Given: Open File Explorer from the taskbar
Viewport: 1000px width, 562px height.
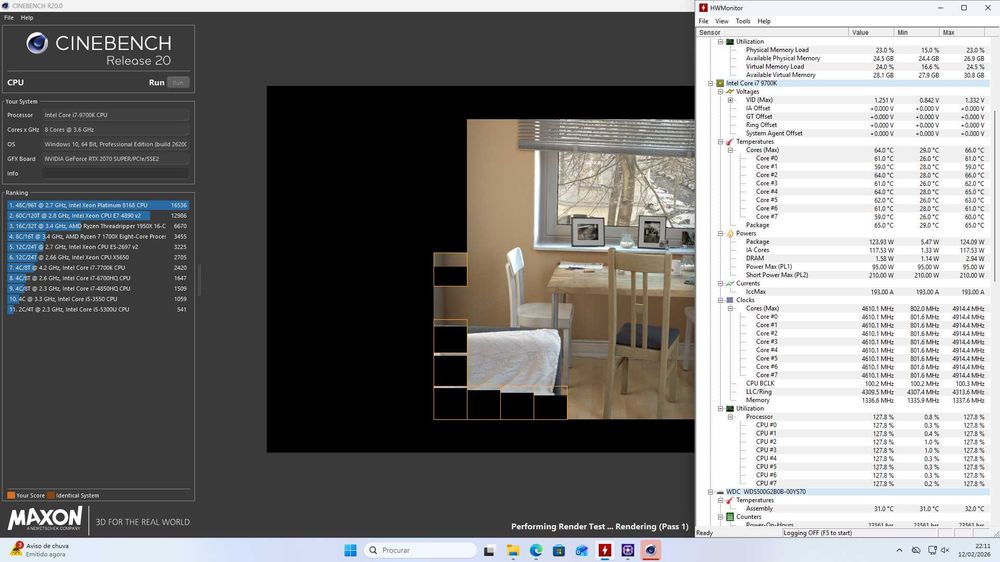Looking at the screenshot, I should [513, 550].
